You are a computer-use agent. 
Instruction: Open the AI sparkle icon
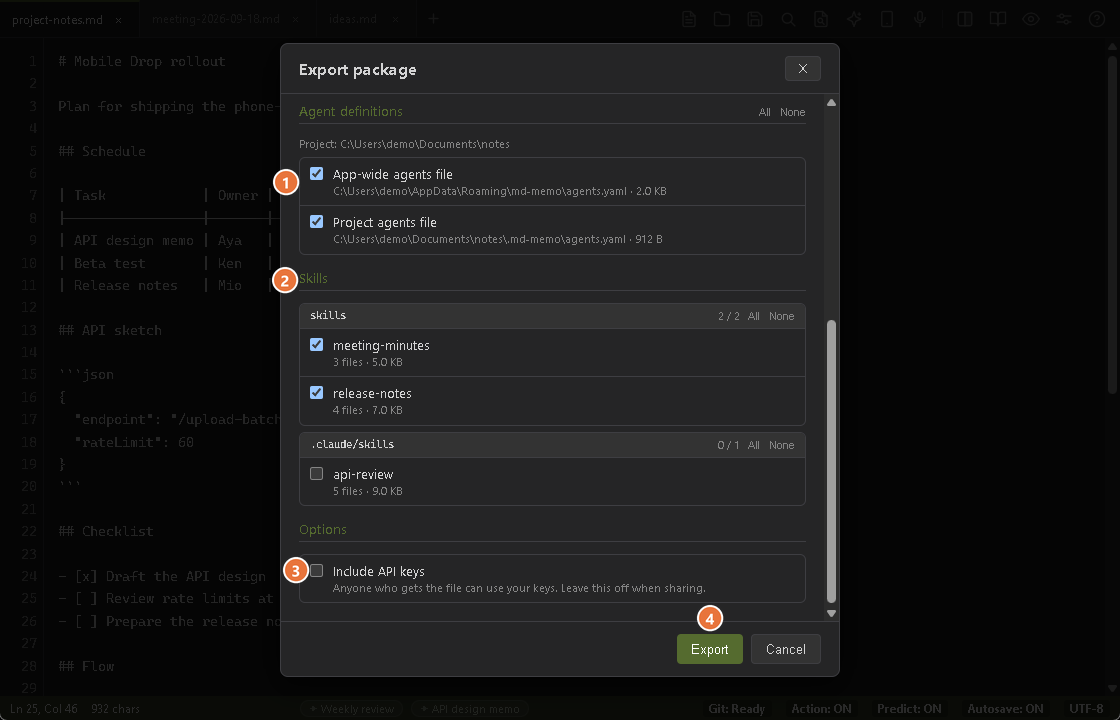pos(854,19)
